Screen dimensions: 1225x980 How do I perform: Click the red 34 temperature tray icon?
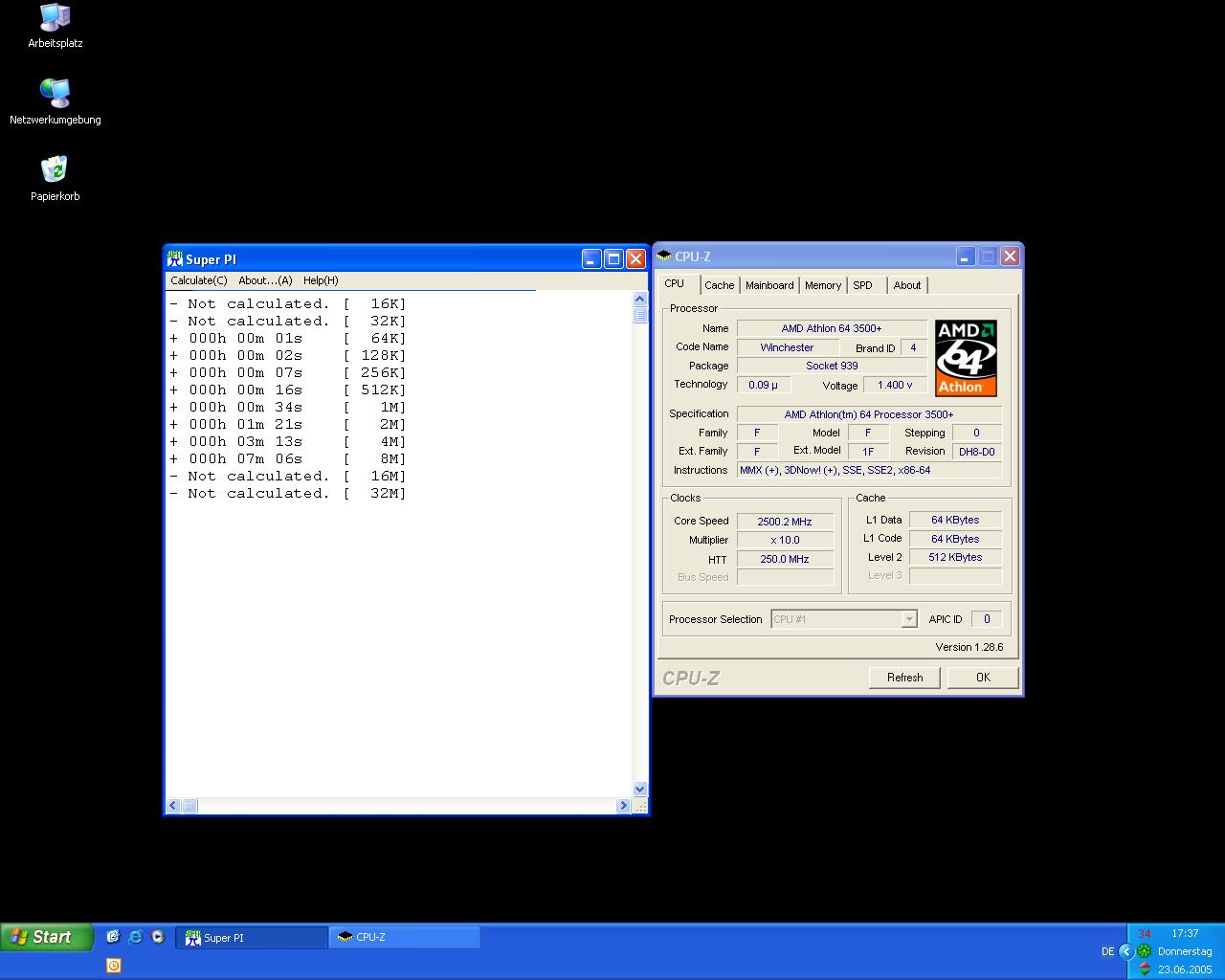pos(1145,933)
